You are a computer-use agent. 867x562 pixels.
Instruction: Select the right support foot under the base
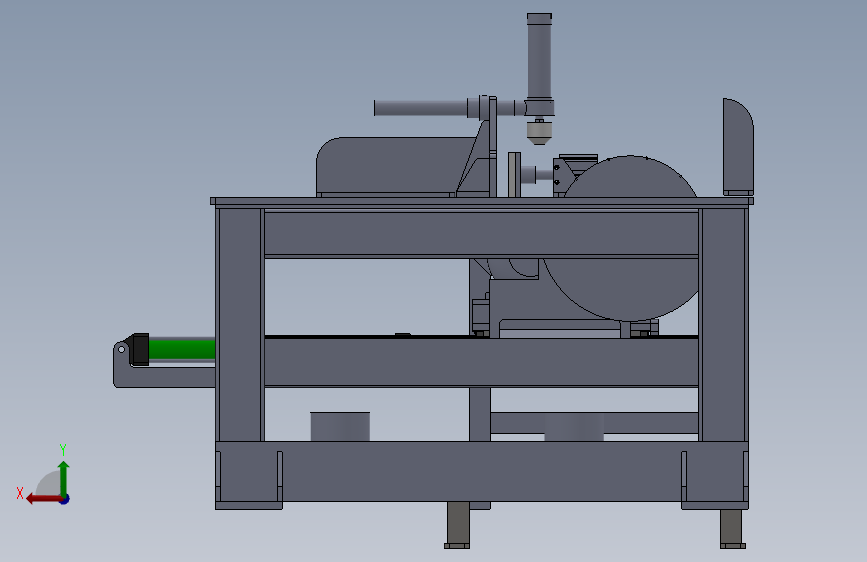pos(732,528)
